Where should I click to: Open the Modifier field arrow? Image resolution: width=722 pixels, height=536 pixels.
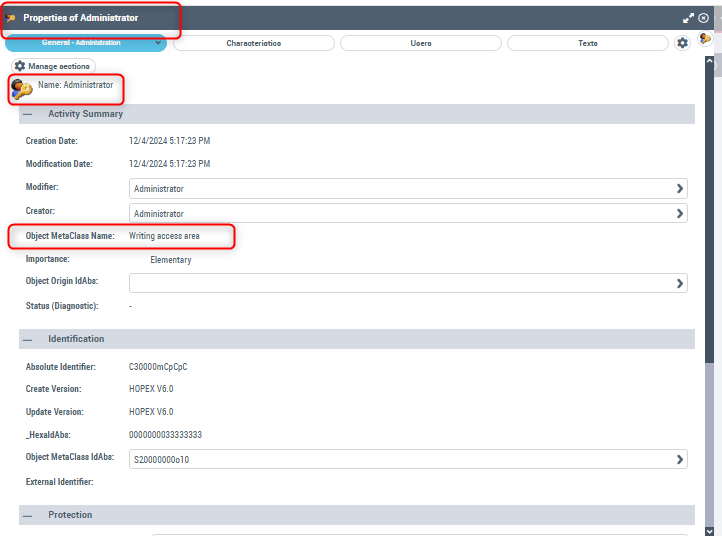(680, 188)
